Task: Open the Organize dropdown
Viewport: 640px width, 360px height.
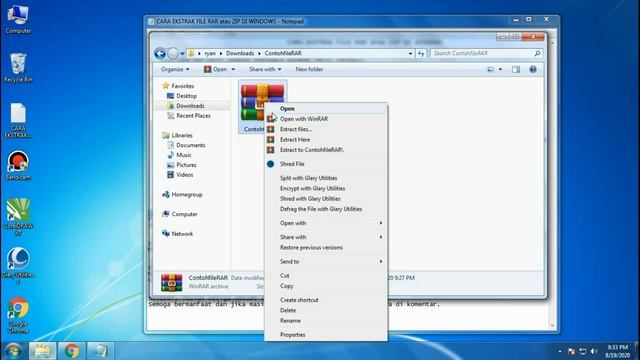Action: (175, 69)
